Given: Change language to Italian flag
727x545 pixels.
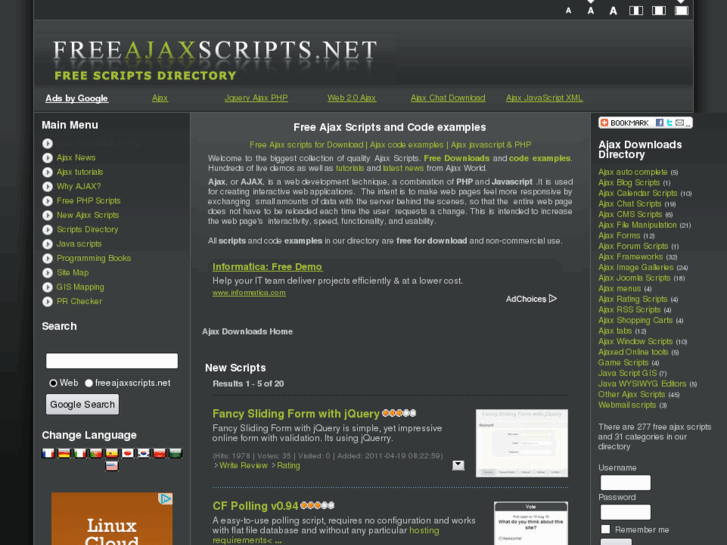Looking at the screenshot, I should tap(80, 453).
